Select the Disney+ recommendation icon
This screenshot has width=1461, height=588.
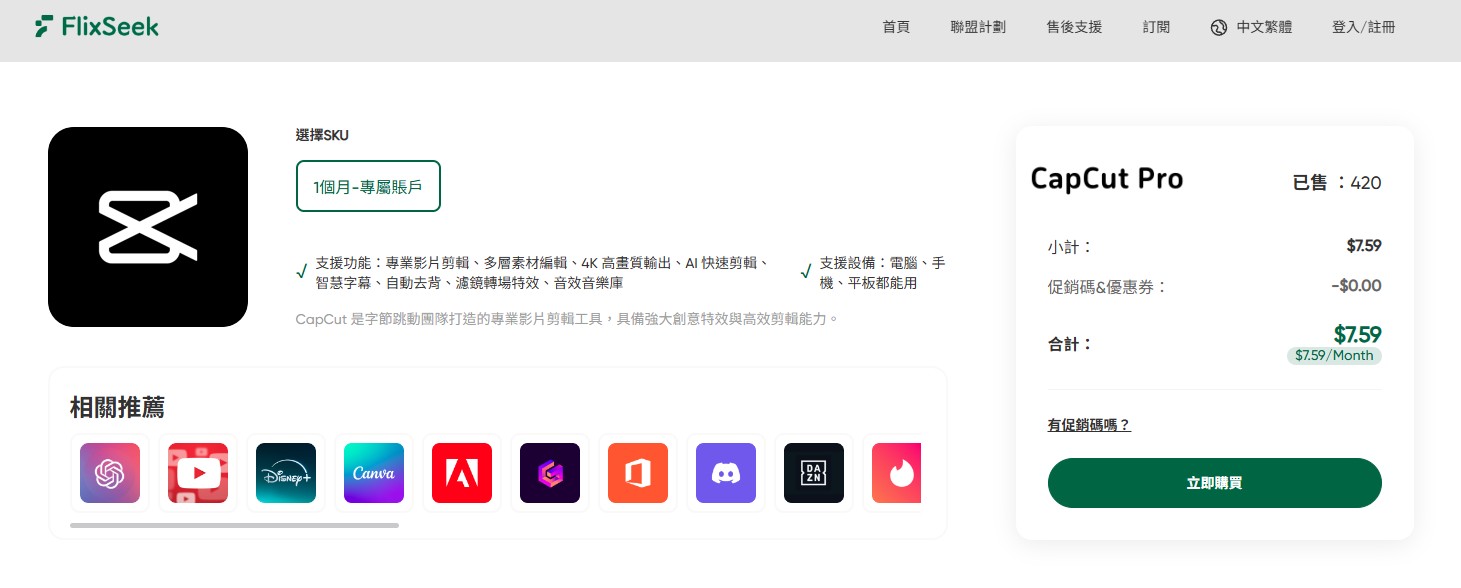click(x=286, y=473)
